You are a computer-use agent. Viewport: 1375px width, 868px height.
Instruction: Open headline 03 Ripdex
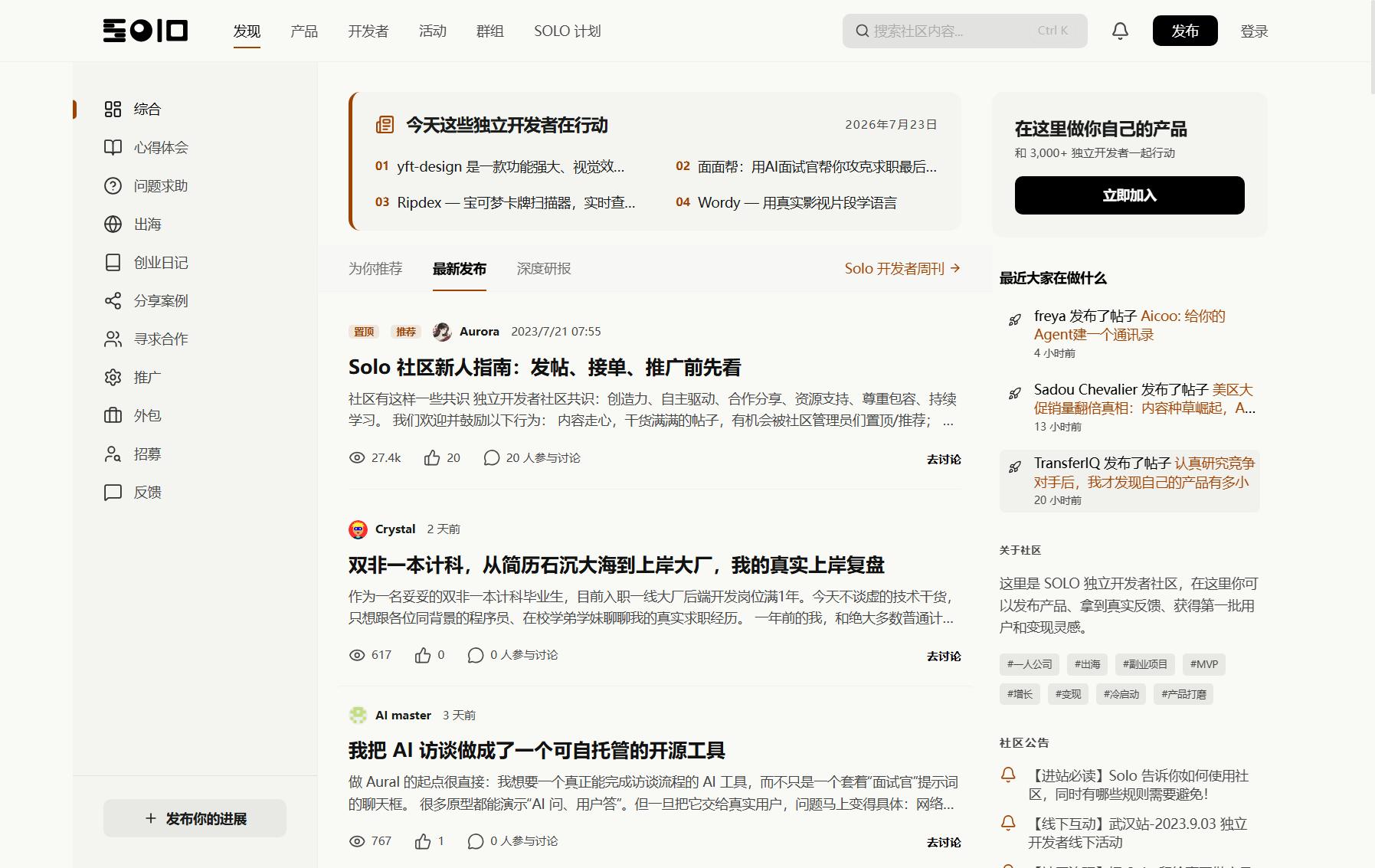506,202
